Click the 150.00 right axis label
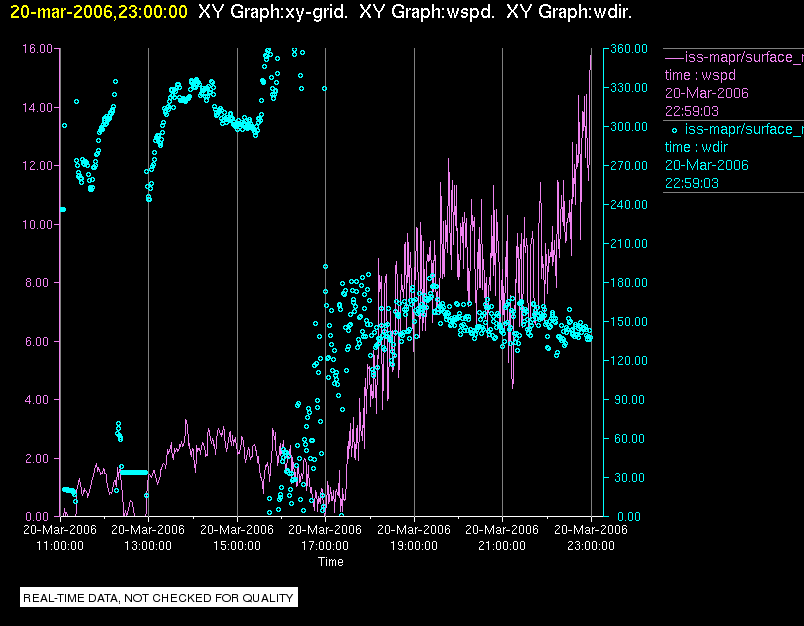Image resolution: width=804 pixels, height=626 pixels. tap(629, 321)
